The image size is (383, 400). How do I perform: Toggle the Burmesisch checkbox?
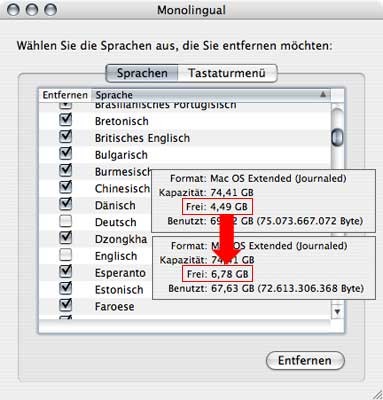point(66,170)
